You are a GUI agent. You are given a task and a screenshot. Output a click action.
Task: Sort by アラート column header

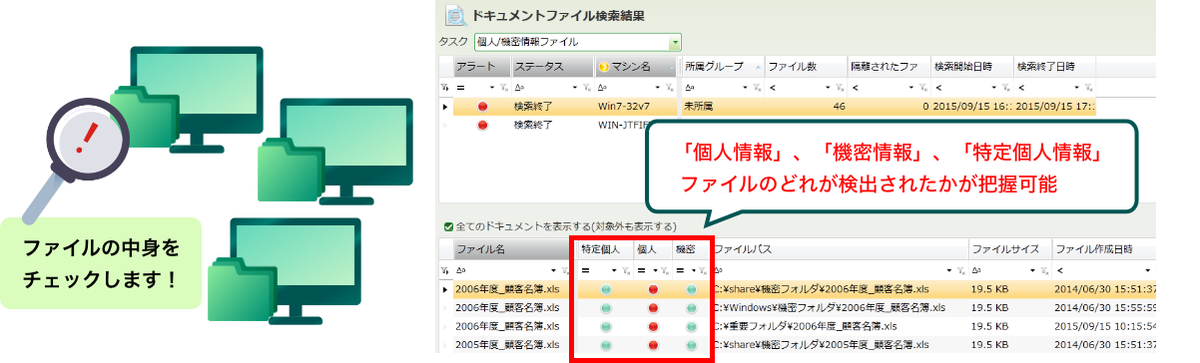[x=482, y=67]
